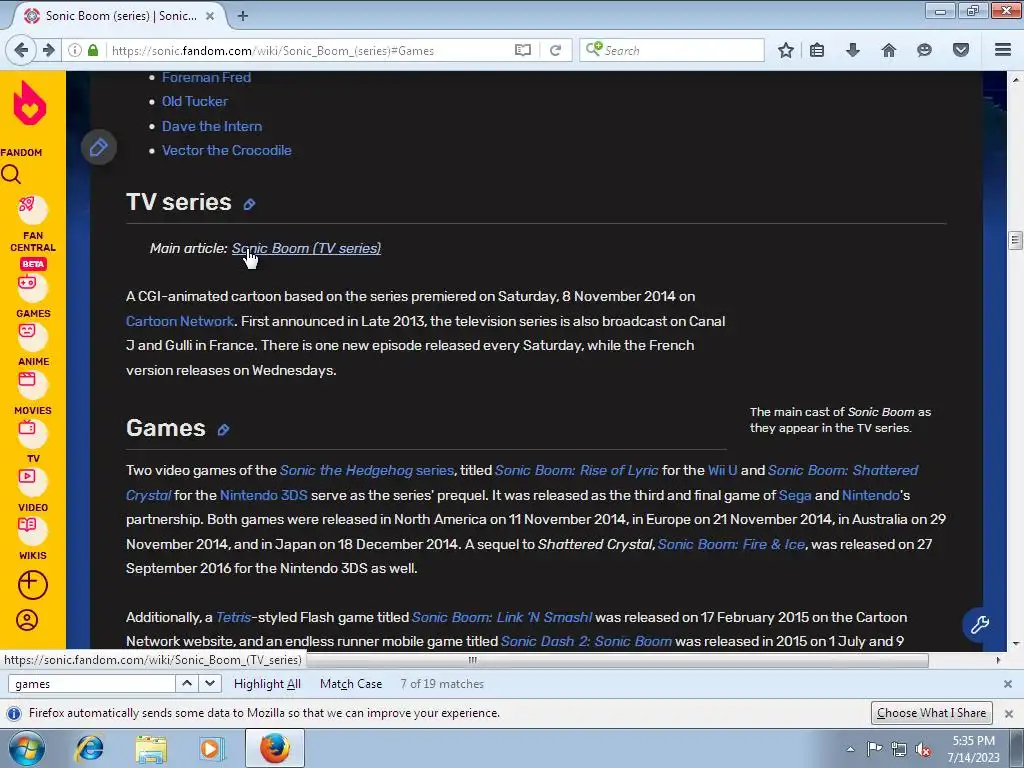Select the Sonic Boom (series) tab
Screen dimensions: 1024x768
tap(120, 16)
